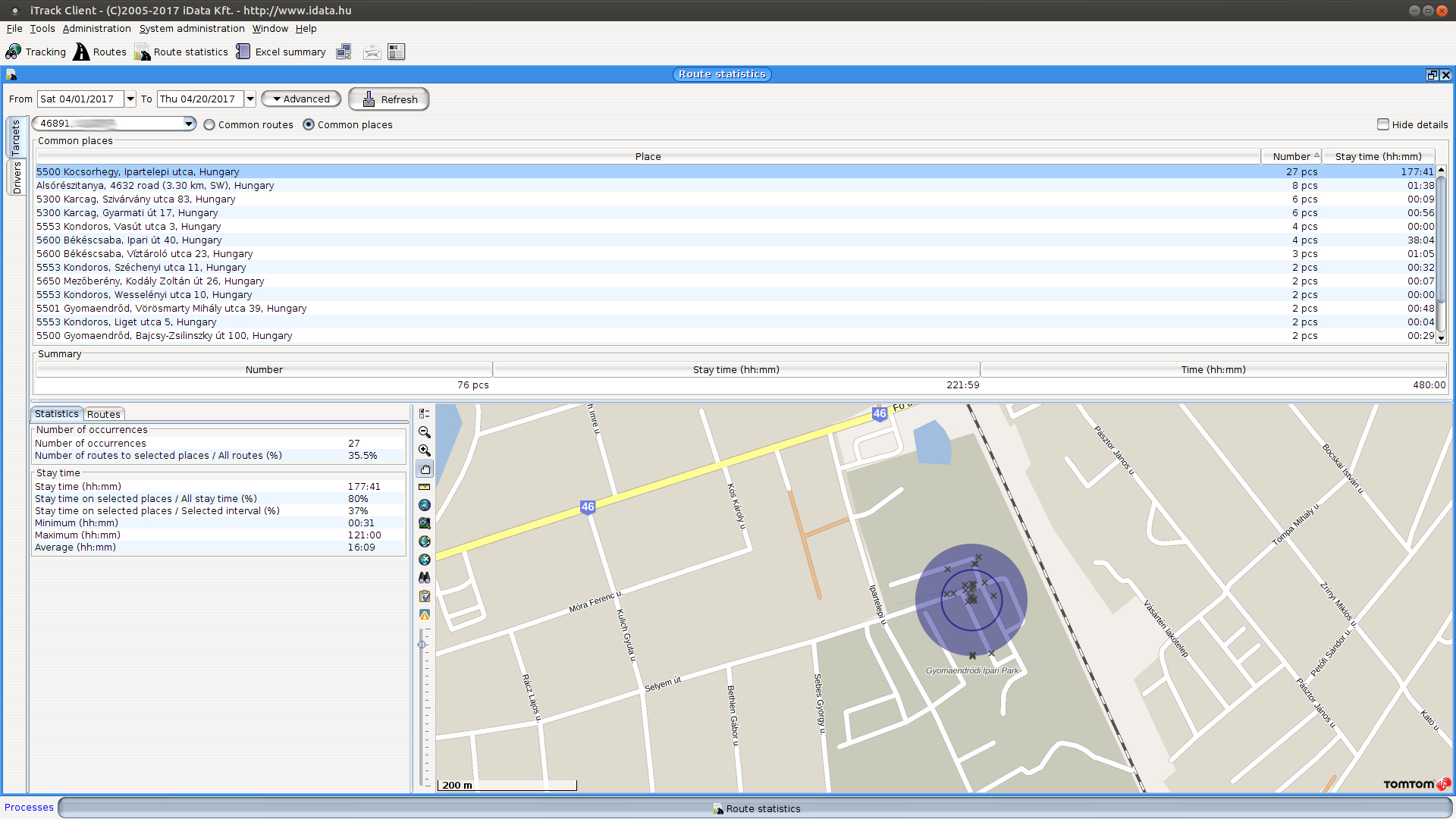This screenshot has width=1456, height=819.
Task: Open Tracking from the toolbar
Action: tap(36, 52)
